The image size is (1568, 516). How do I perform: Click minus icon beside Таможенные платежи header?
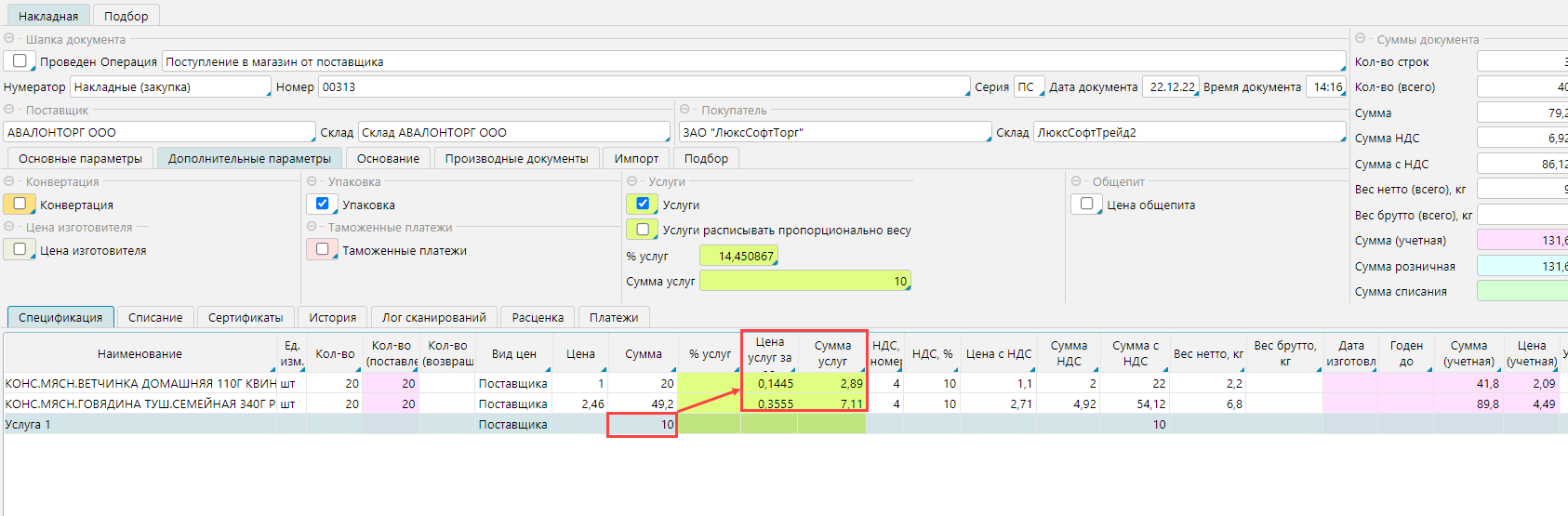tap(312, 227)
